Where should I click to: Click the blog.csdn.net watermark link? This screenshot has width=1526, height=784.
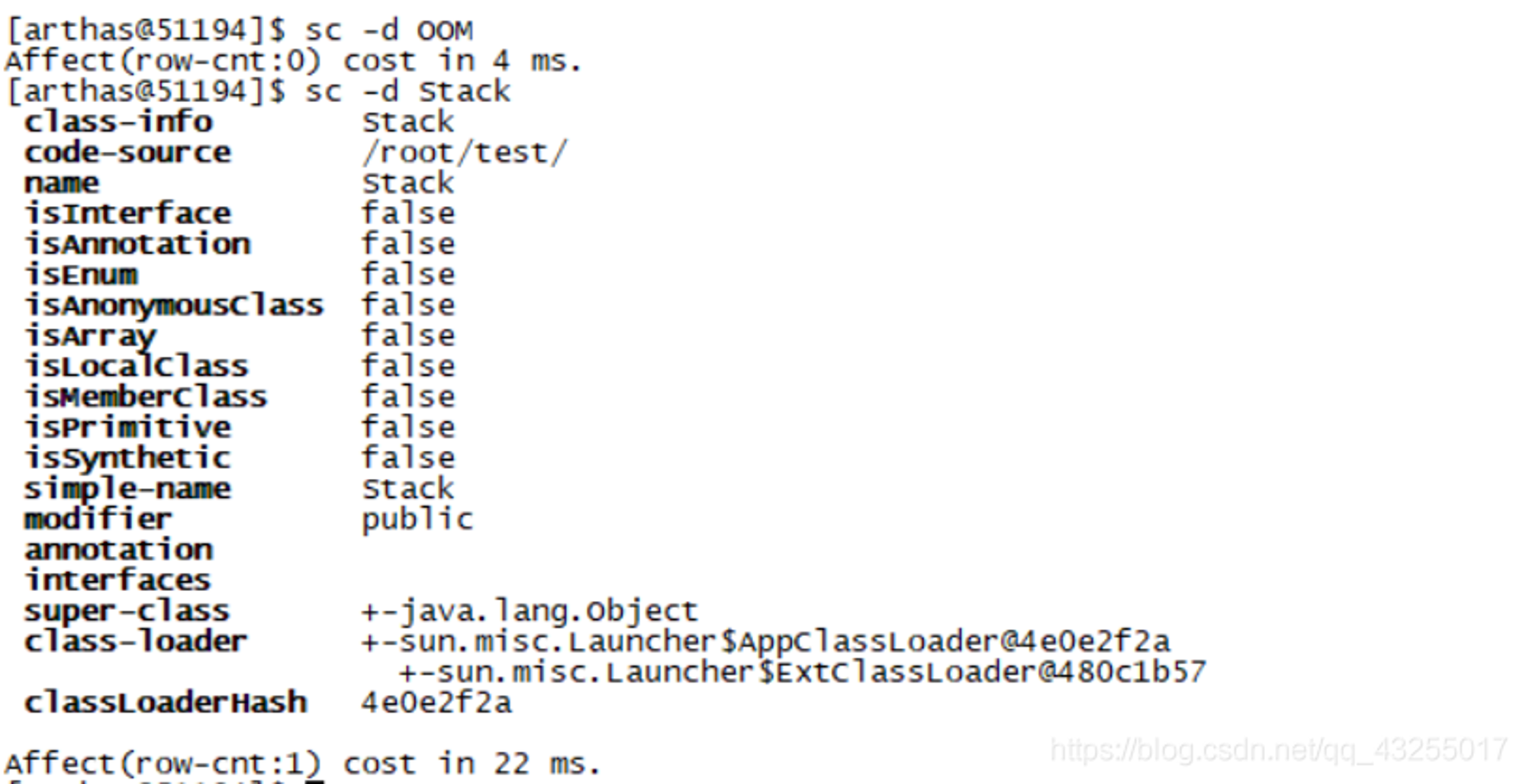pyautogui.click(x=1279, y=750)
